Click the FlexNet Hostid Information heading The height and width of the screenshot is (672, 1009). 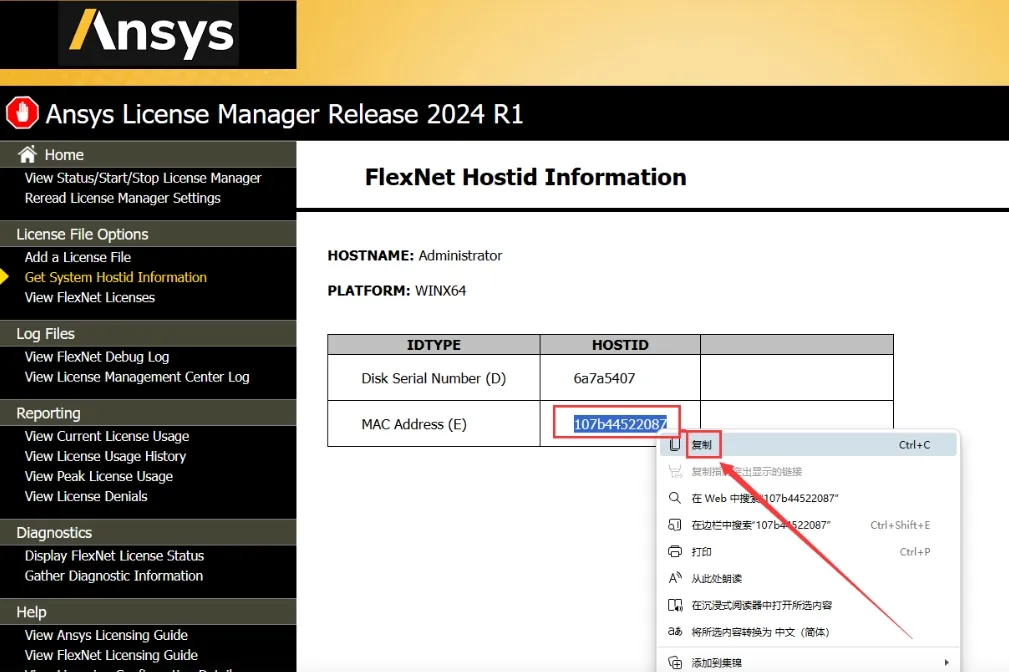point(525,177)
